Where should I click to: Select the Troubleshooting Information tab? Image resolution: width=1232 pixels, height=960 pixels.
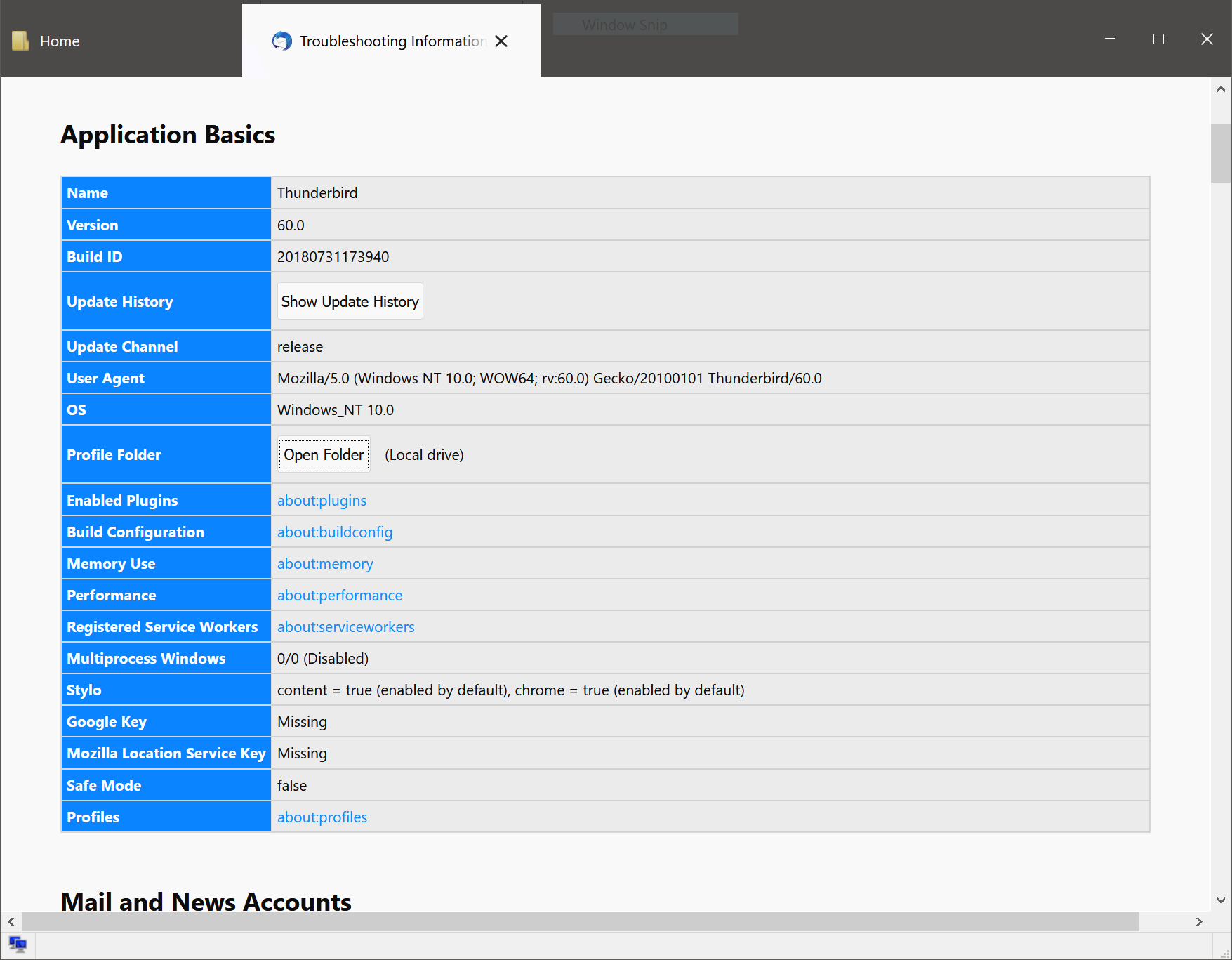391,41
